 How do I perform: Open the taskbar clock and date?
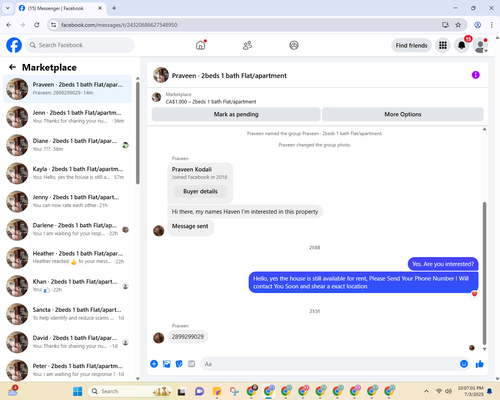pos(470,391)
